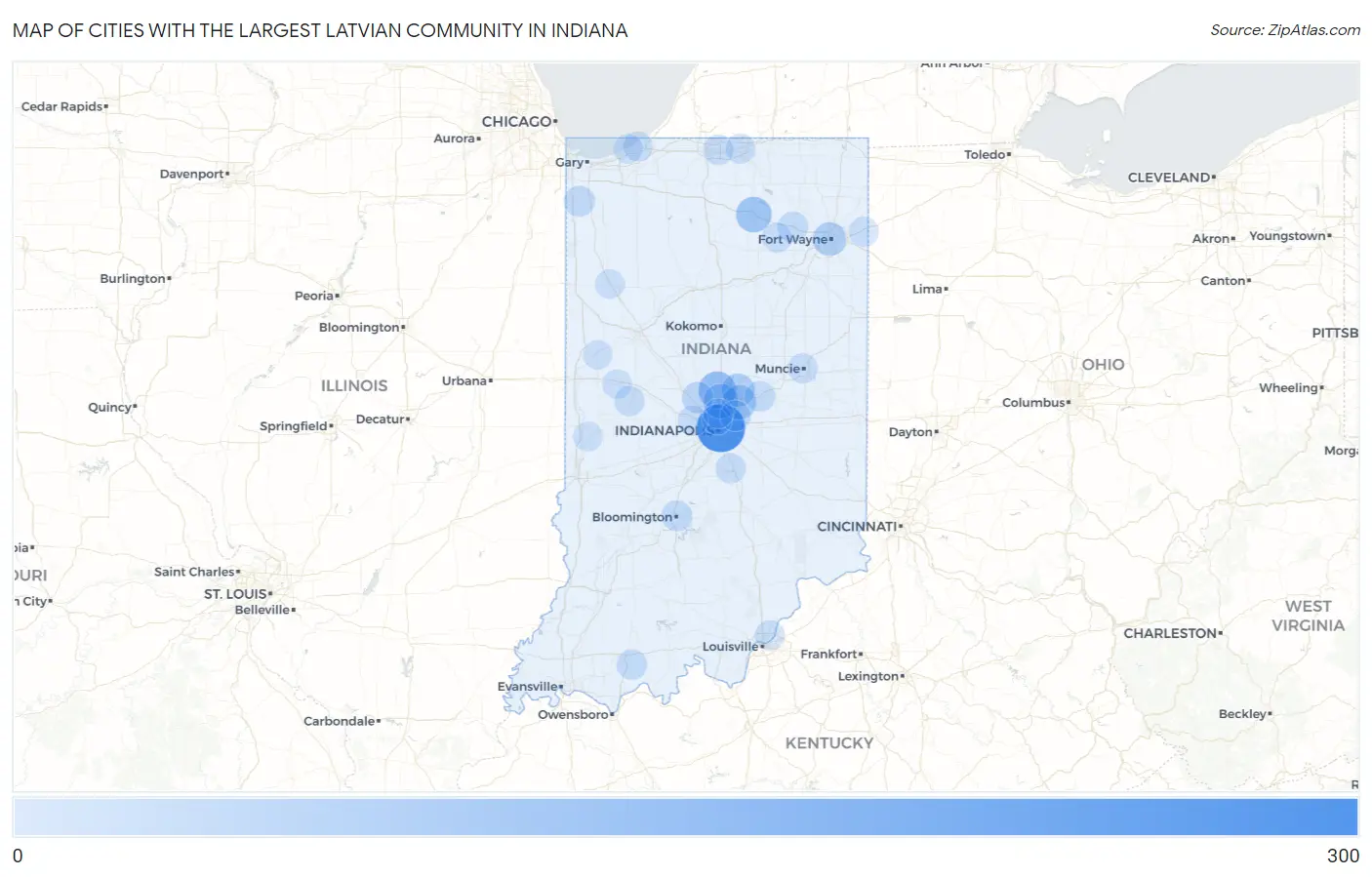Select the large dark Indianapolis bubble
1372x877 pixels.
[x=721, y=428]
